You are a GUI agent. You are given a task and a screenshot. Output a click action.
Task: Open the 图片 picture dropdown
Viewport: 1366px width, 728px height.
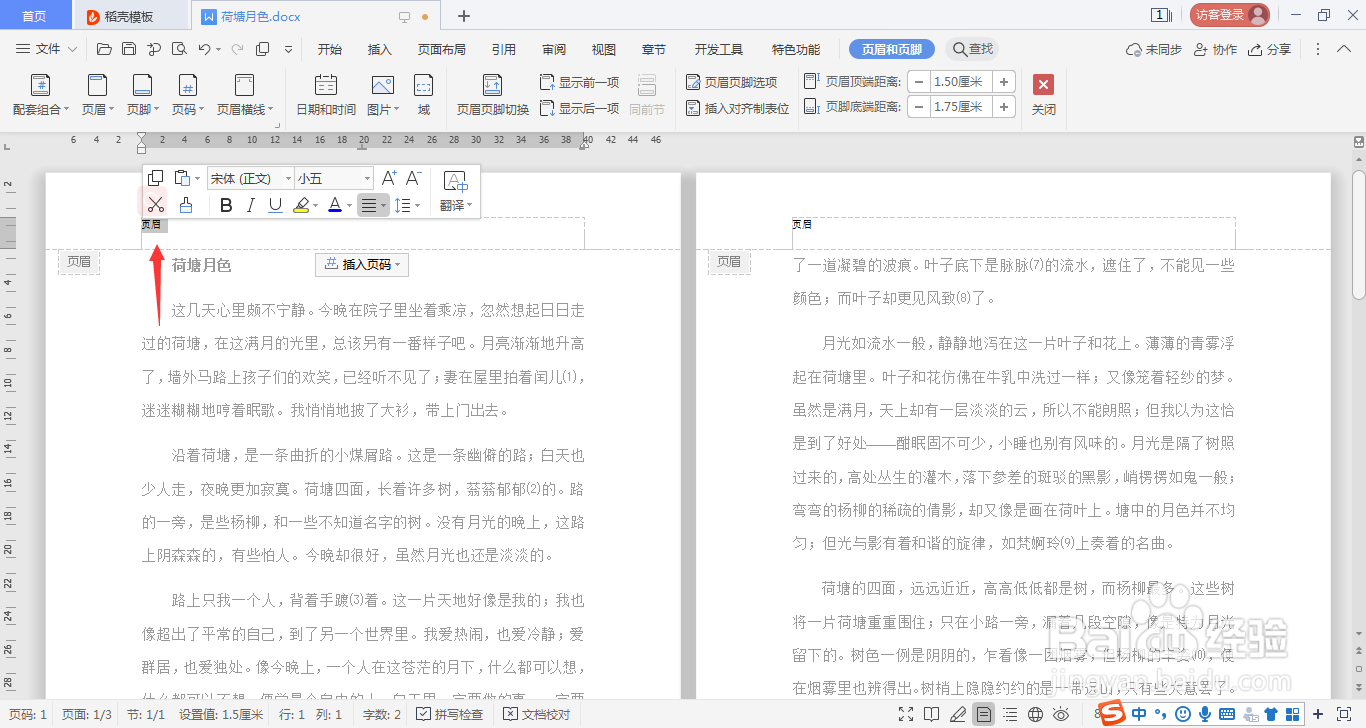(x=381, y=96)
